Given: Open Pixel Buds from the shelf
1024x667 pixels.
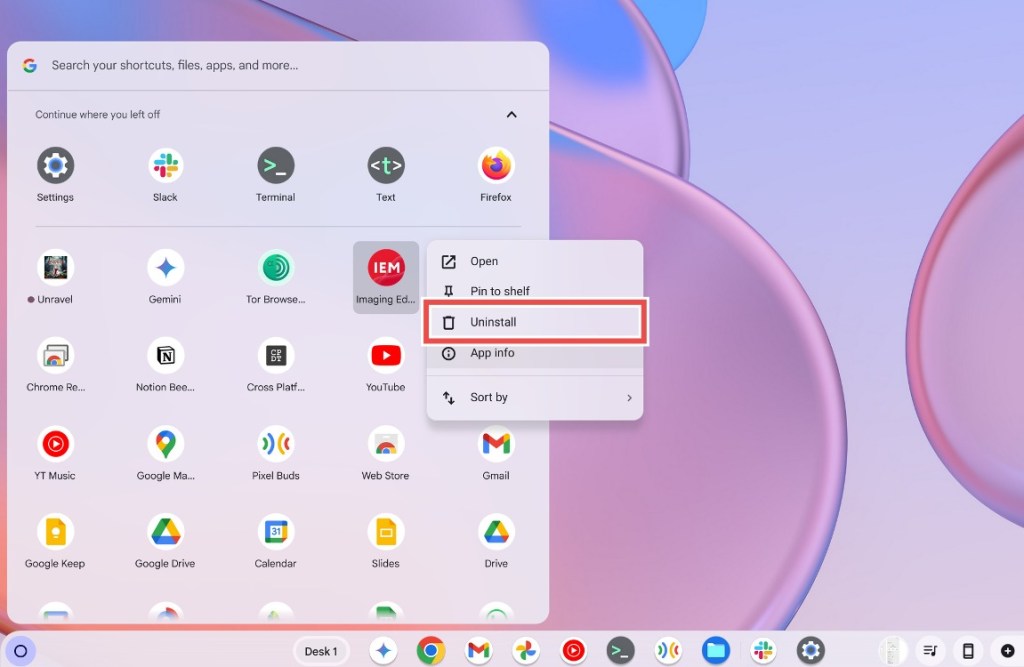Looking at the screenshot, I should coord(668,651).
